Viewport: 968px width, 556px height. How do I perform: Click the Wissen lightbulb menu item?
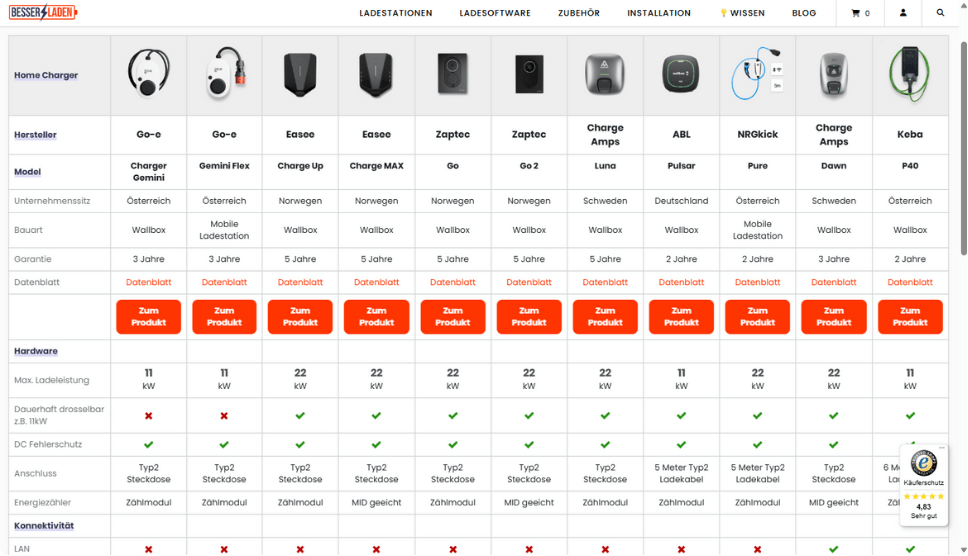(x=742, y=13)
